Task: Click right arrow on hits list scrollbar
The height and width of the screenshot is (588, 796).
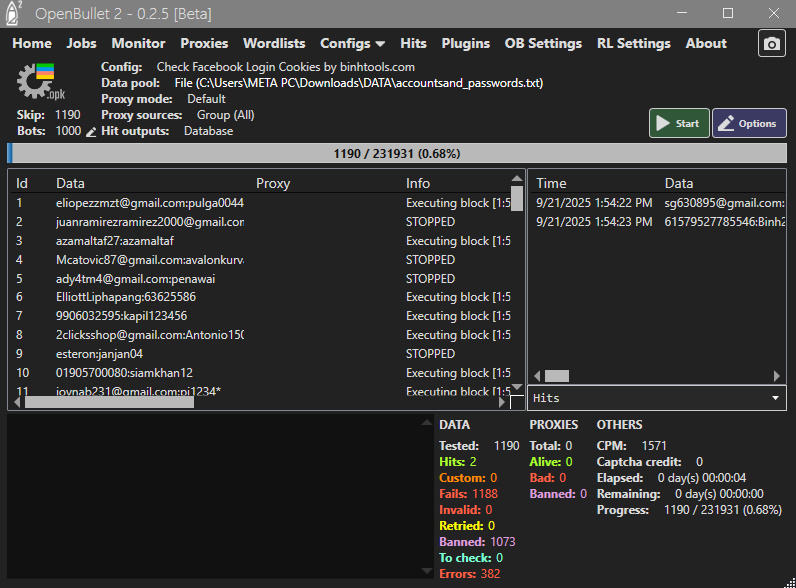Action: tap(778, 376)
